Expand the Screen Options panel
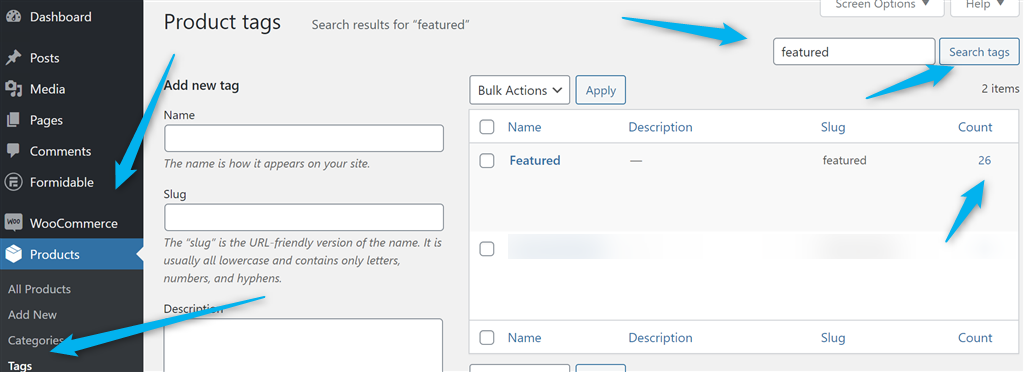Viewport: 1024px width, 372px height. coord(883,5)
